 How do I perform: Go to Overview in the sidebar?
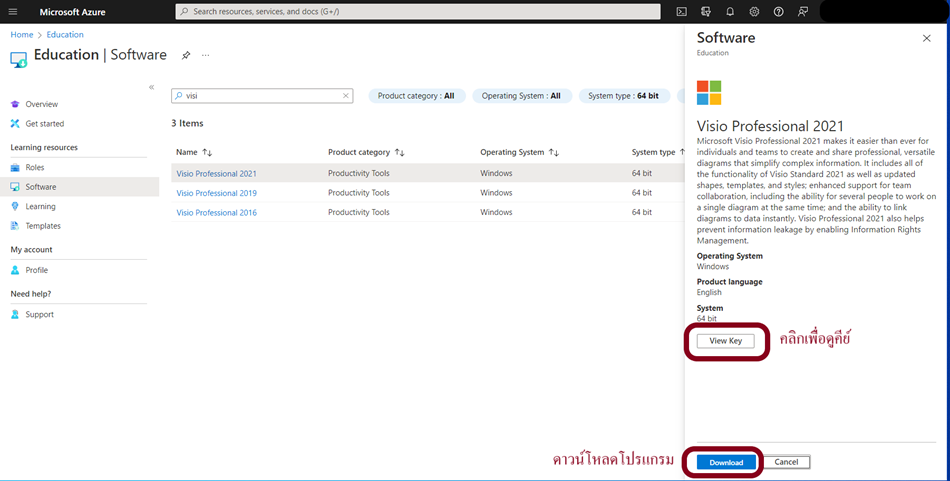click(x=41, y=104)
